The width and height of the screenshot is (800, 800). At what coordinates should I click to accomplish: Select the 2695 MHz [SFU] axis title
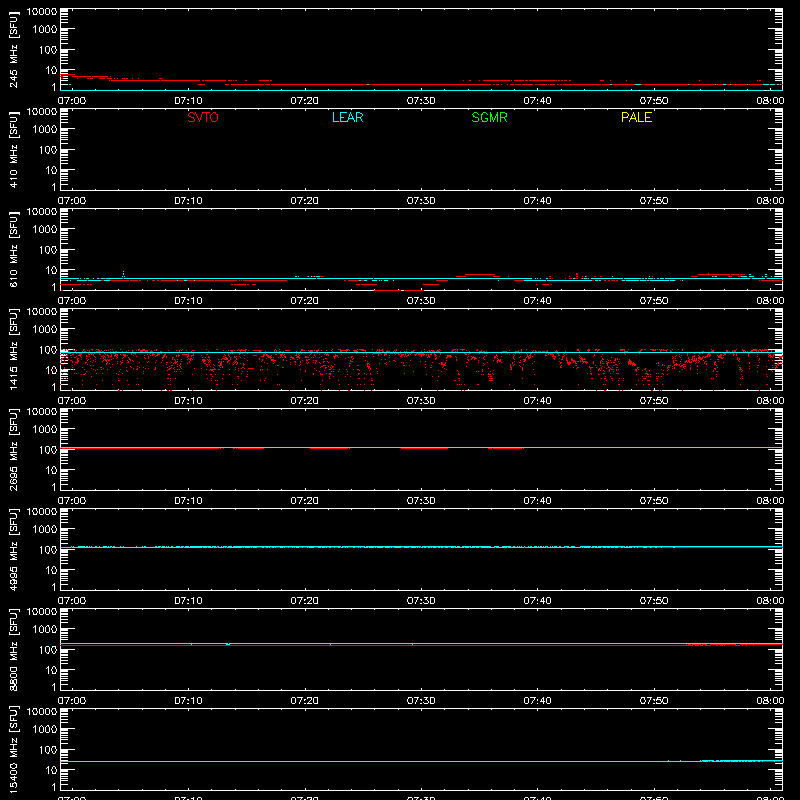tap(14, 449)
